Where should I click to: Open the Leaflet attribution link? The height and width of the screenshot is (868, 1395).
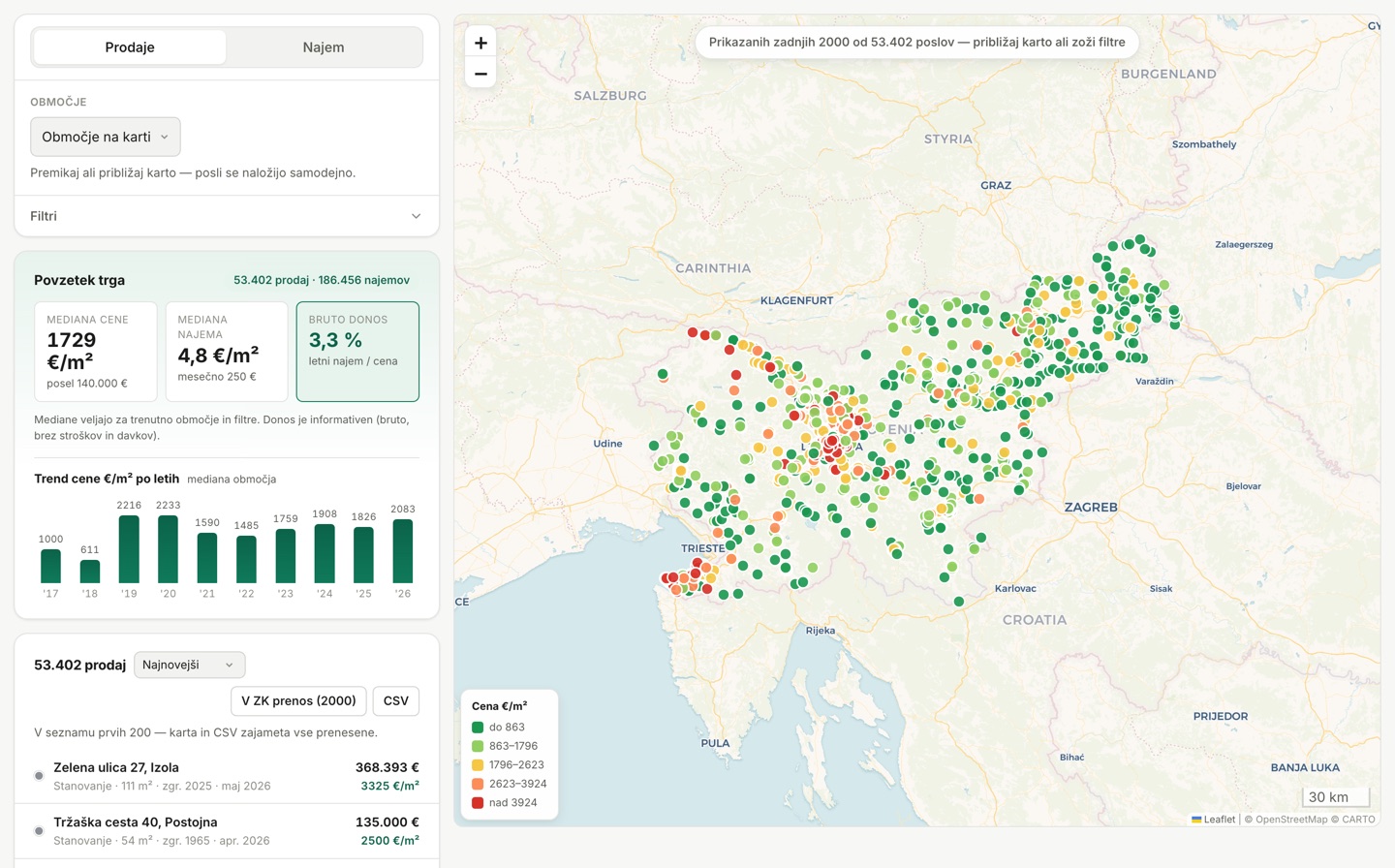[x=1214, y=820]
